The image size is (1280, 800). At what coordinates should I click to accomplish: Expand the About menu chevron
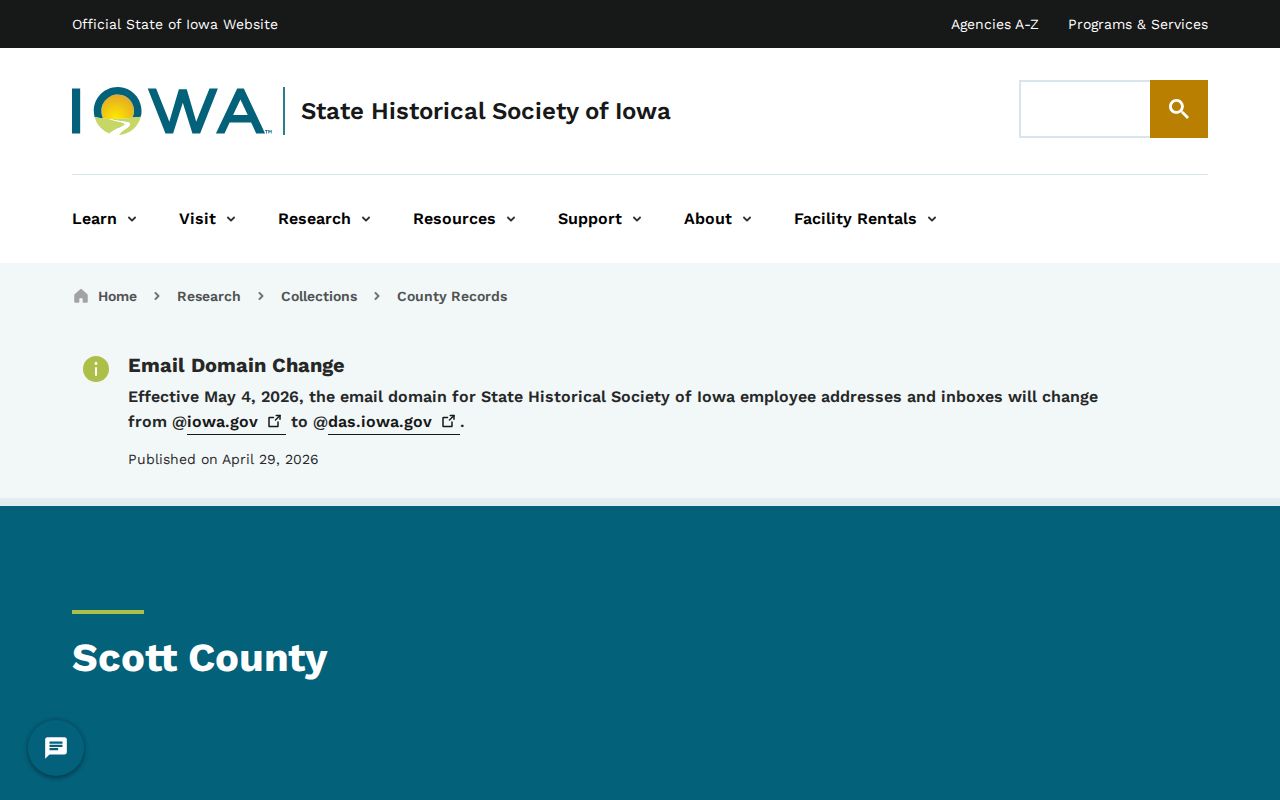click(x=747, y=219)
